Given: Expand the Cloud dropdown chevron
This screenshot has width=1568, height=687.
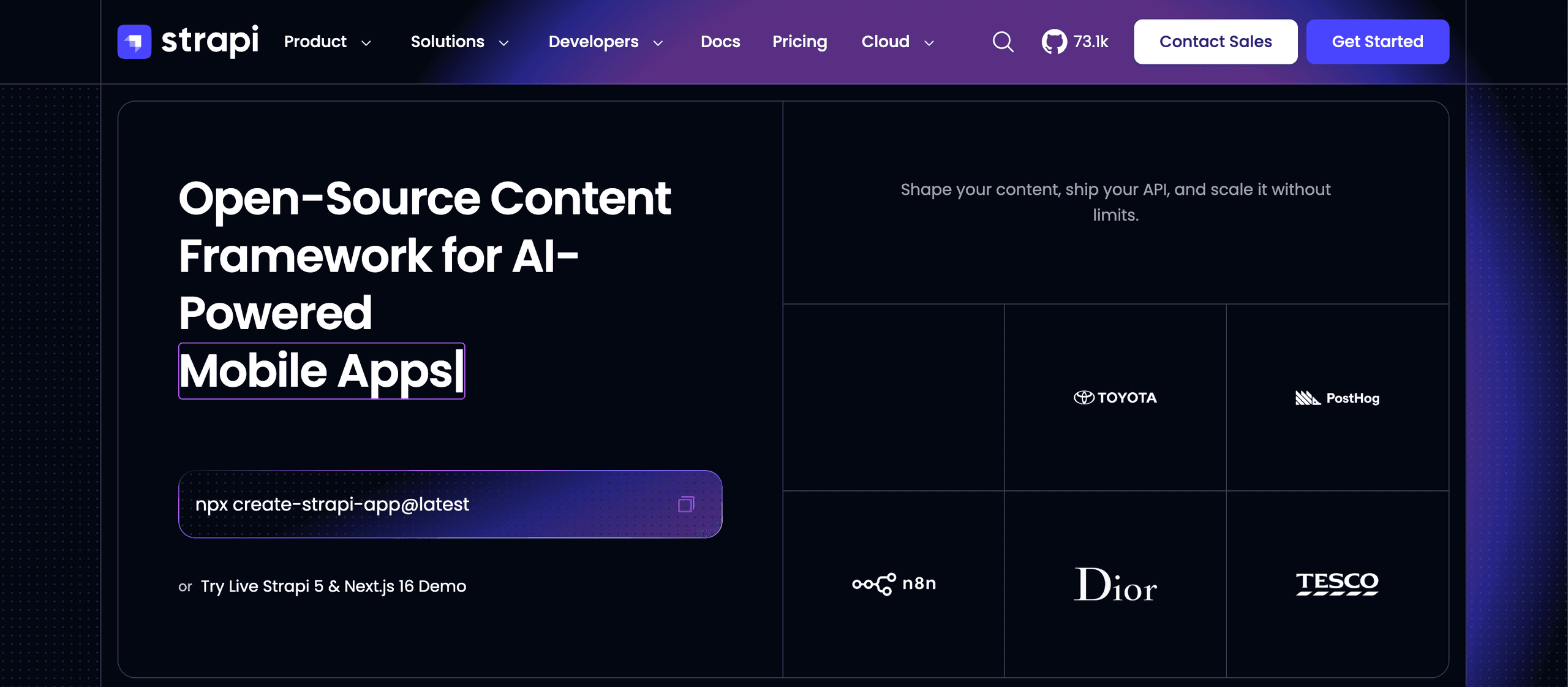Looking at the screenshot, I should [929, 43].
